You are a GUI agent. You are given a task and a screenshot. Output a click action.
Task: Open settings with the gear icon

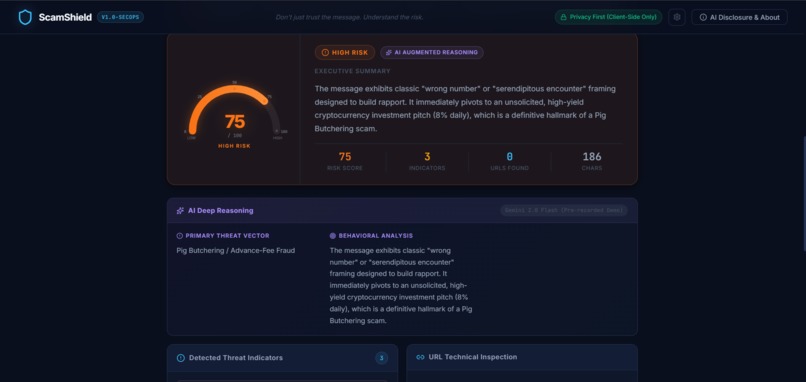[677, 17]
